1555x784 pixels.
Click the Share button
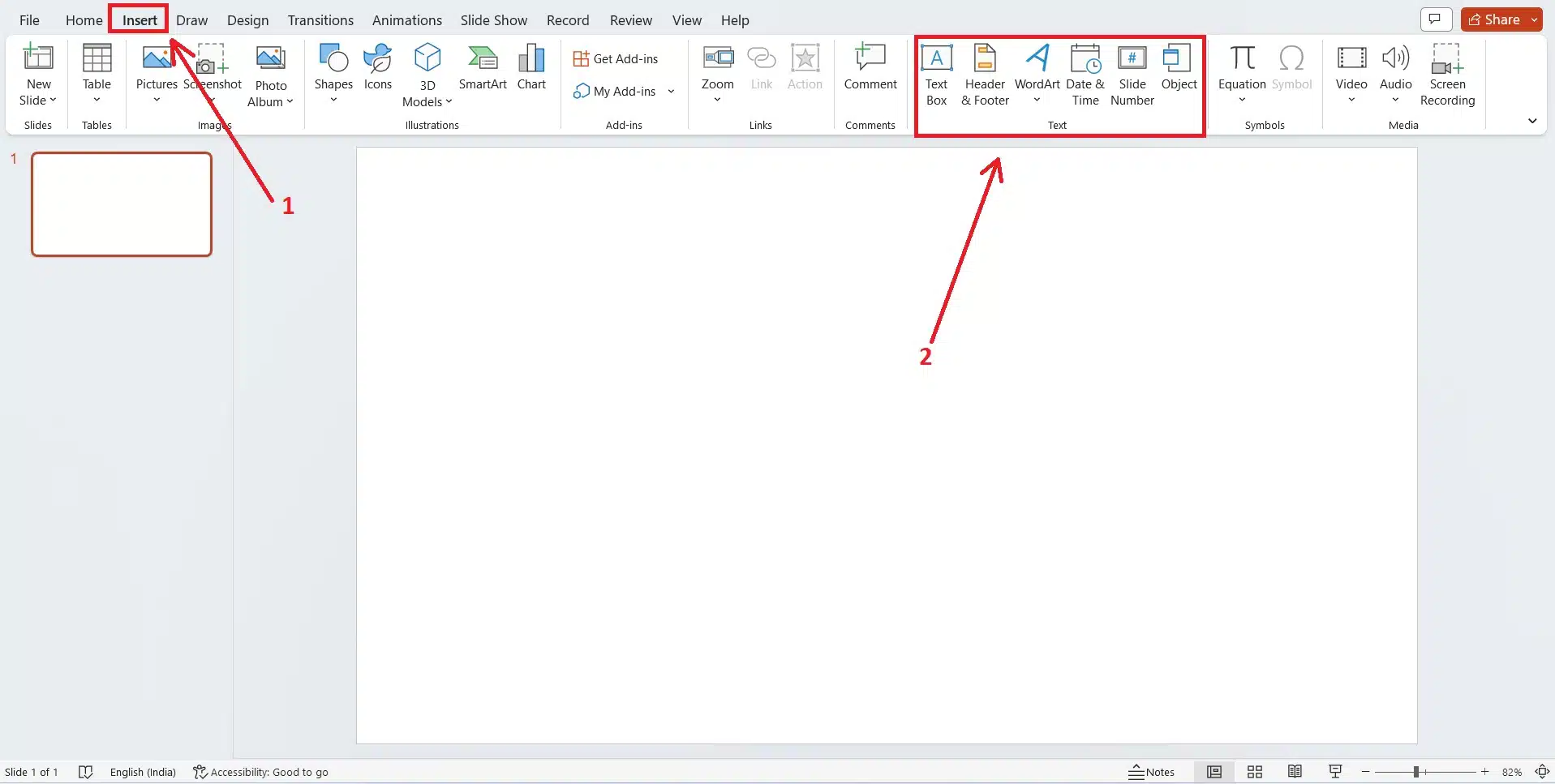[1497, 19]
